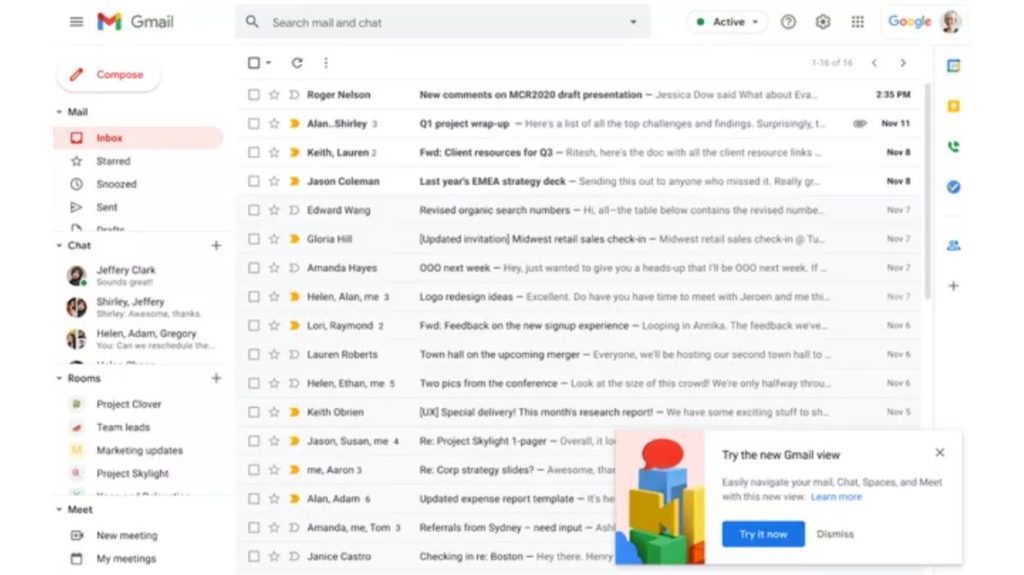Open the Help question mark icon

(x=788, y=22)
